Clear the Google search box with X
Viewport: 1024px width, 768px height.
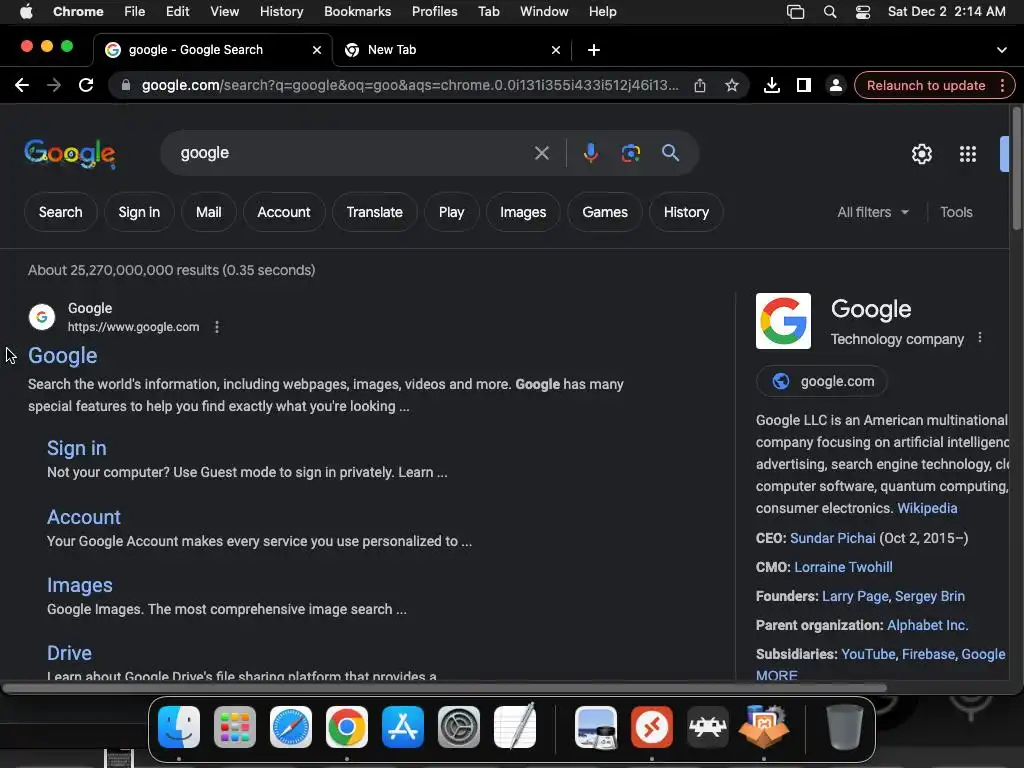(x=541, y=153)
